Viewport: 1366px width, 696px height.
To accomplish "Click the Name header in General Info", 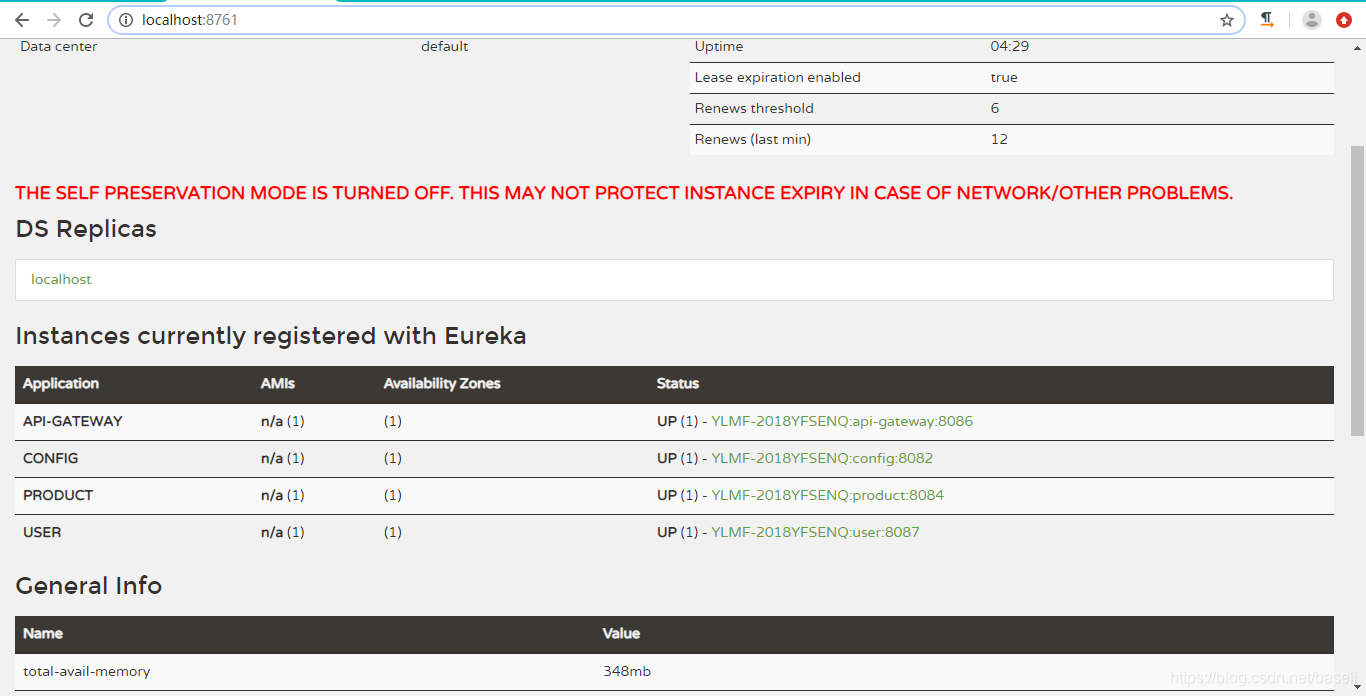I will [43, 633].
